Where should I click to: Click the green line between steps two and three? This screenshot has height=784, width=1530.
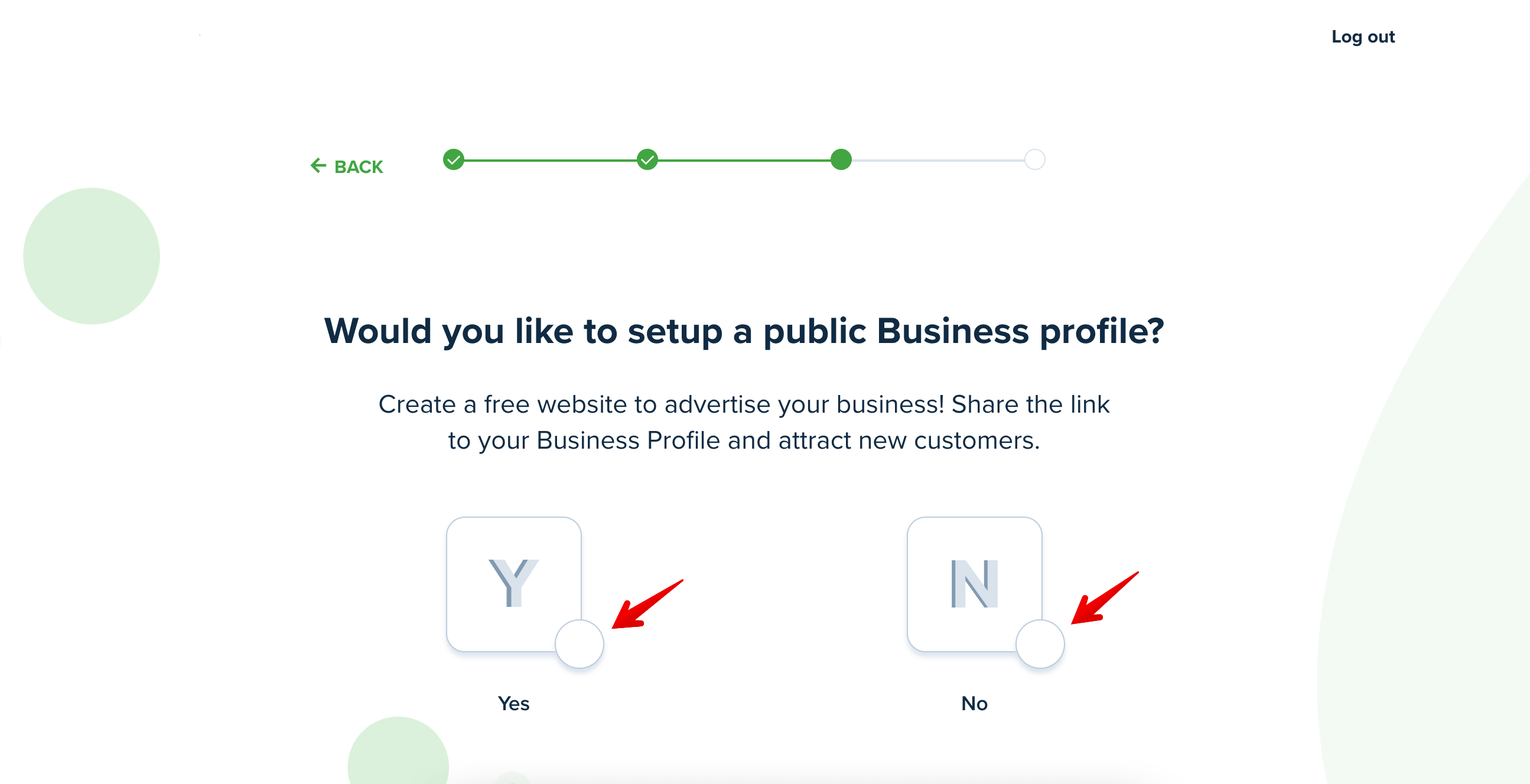(744, 160)
